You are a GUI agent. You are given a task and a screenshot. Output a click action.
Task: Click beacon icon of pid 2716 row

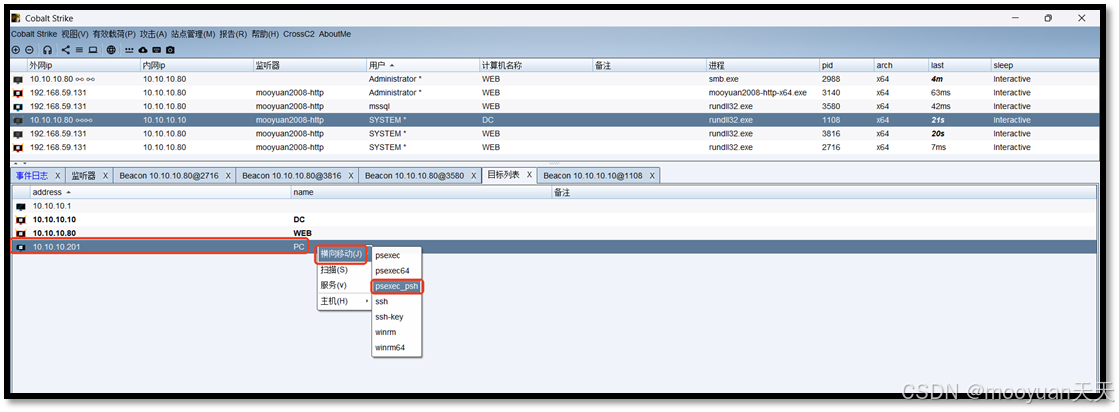(x=19, y=148)
